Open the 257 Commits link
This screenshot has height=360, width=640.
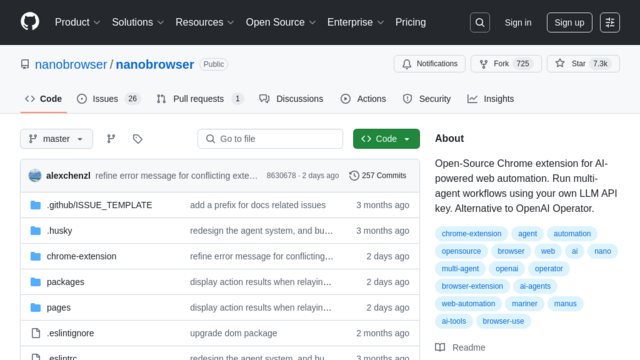(x=378, y=176)
